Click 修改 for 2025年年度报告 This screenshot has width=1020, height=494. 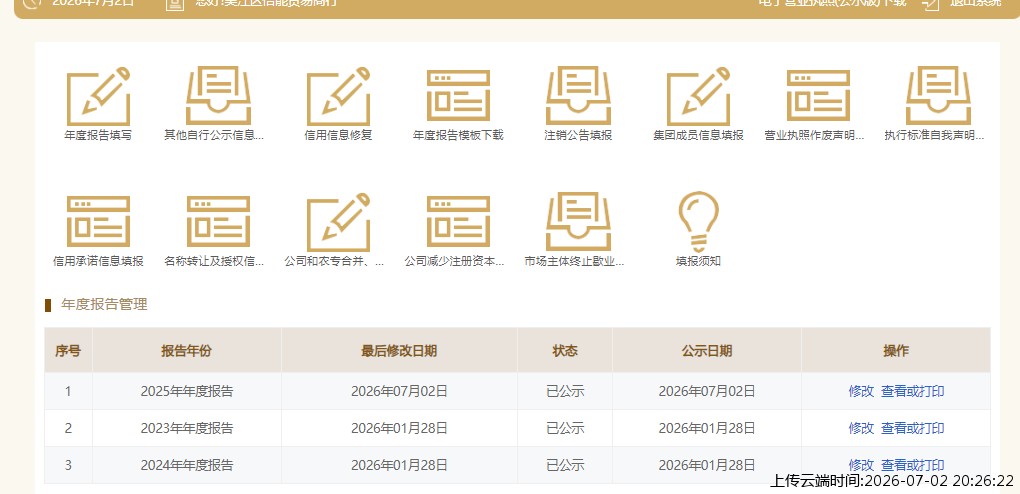pos(861,391)
